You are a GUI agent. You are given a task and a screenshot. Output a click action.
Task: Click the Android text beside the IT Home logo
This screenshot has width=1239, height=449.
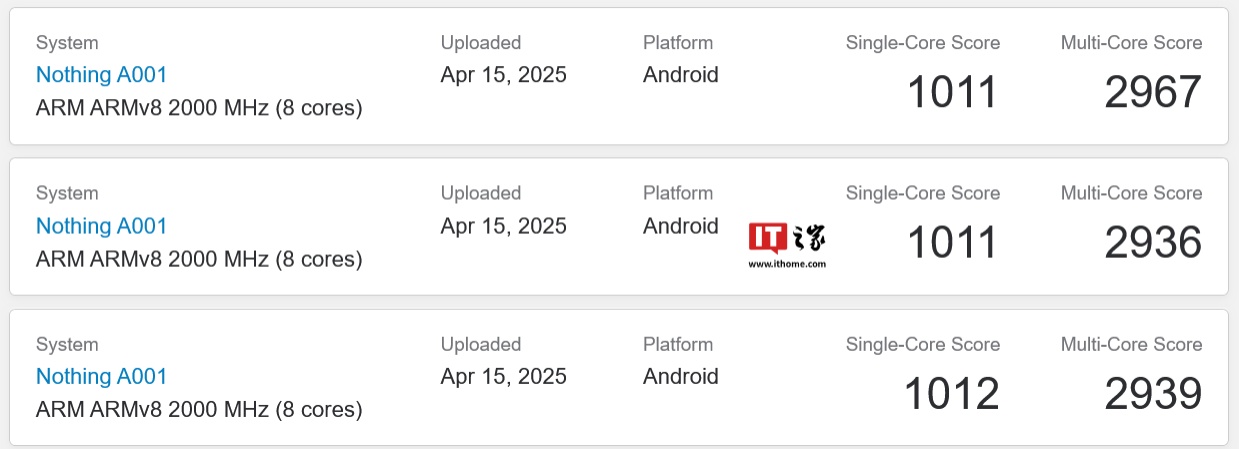pyautogui.click(x=680, y=226)
